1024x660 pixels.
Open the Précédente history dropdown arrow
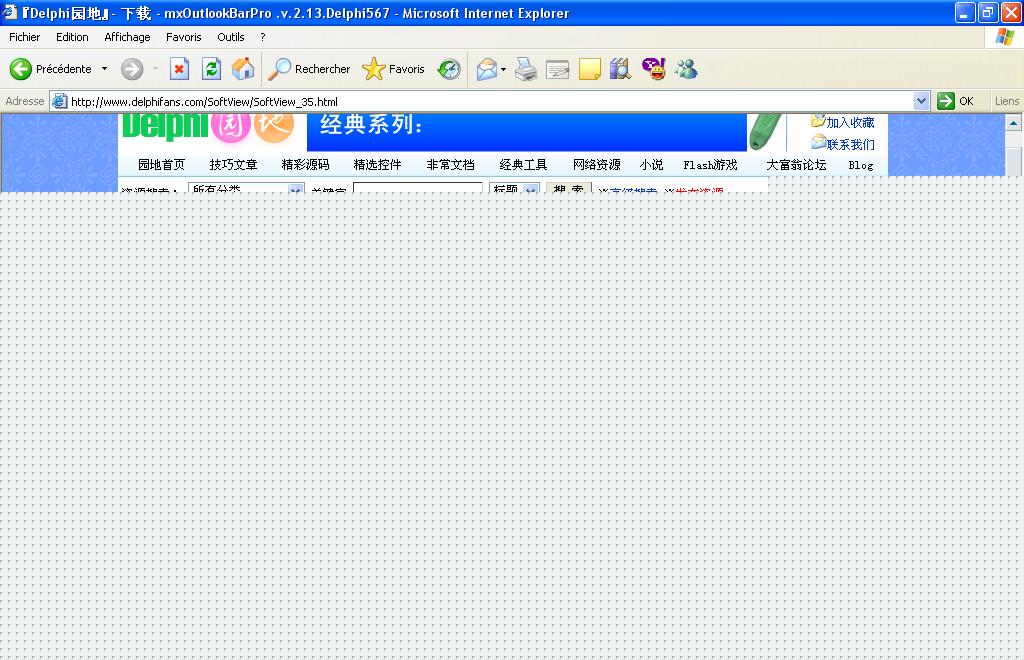click(x=104, y=69)
